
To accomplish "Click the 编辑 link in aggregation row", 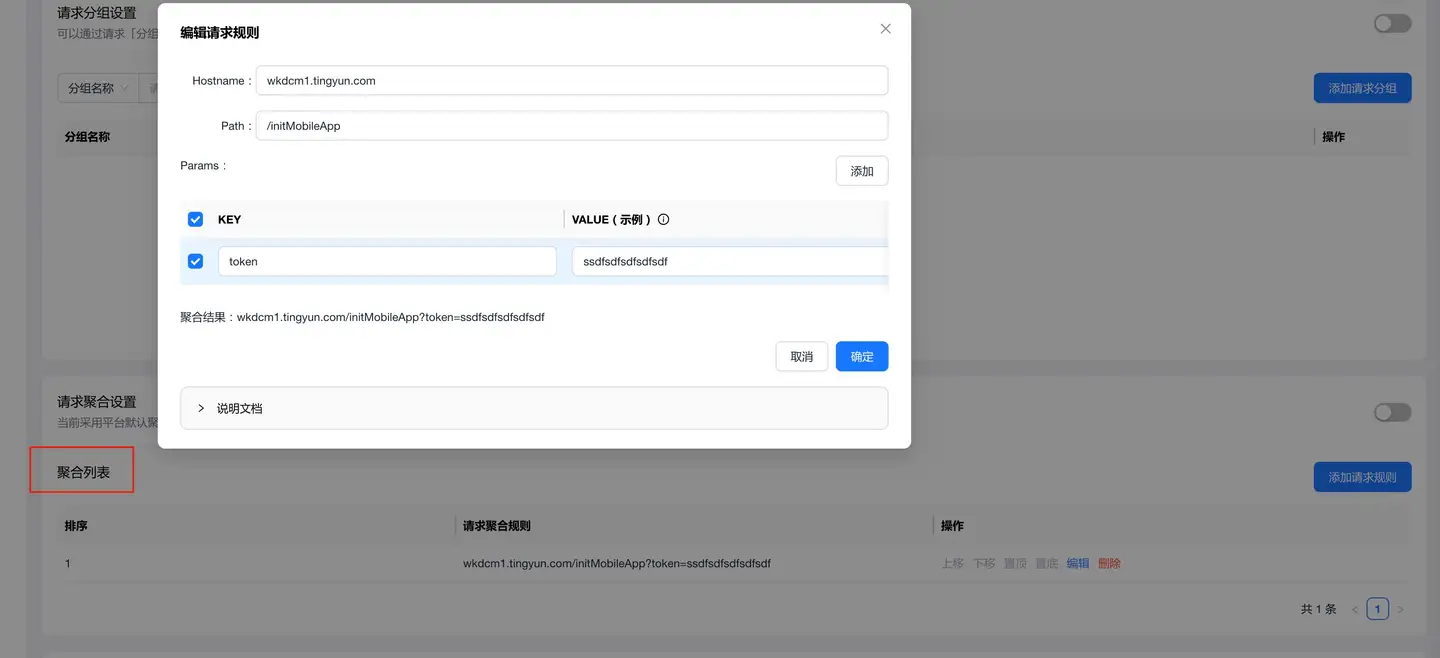I will point(1078,564).
